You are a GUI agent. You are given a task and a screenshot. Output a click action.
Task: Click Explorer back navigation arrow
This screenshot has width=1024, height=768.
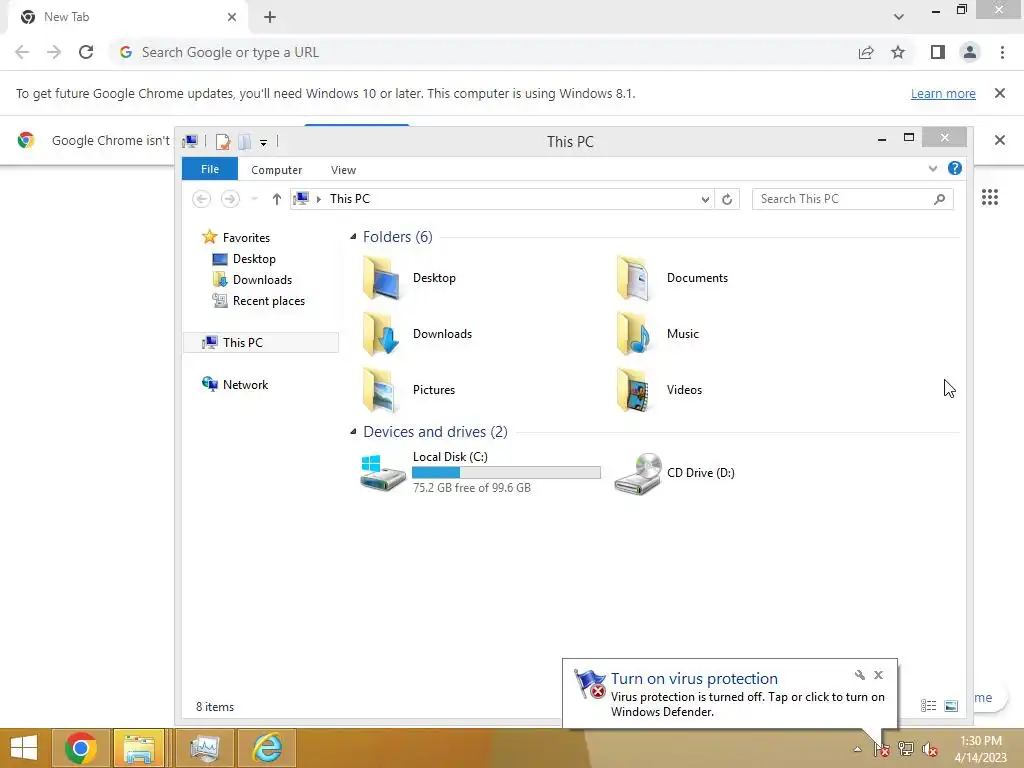click(x=202, y=199)
